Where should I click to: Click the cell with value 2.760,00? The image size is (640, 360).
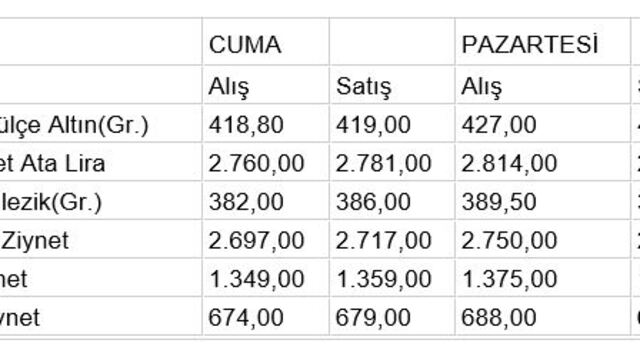pos(265,162)
